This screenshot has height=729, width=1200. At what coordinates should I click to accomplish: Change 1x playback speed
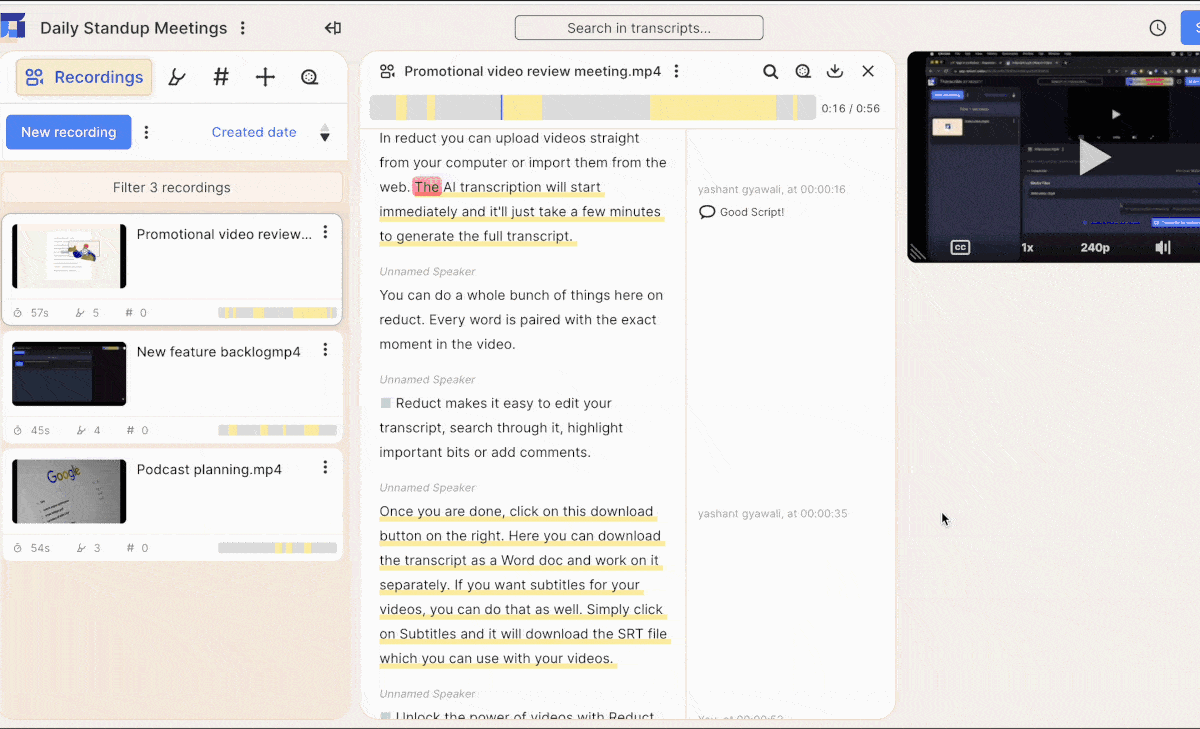pos(1027,247)
